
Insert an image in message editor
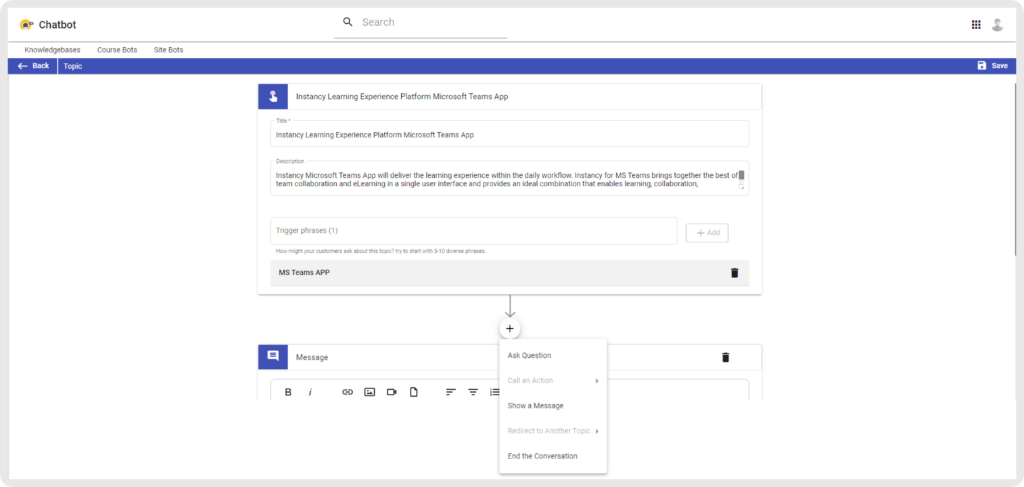(x=370, y=392)
